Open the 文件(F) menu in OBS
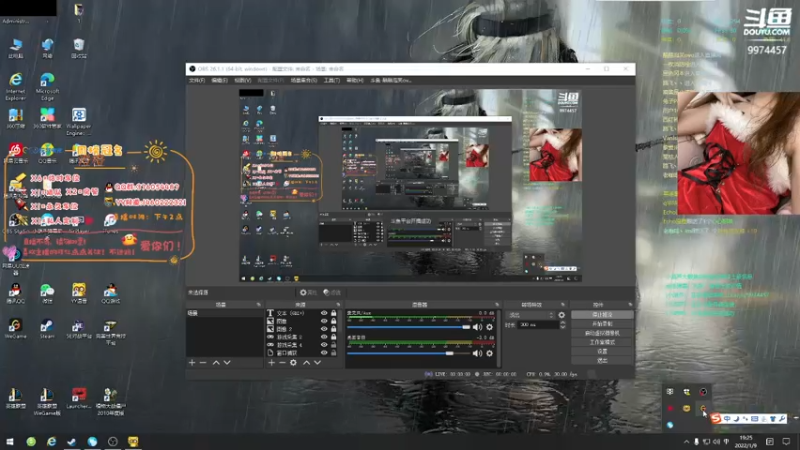Screen dimensions: 800x450 [x=197, y=81]
